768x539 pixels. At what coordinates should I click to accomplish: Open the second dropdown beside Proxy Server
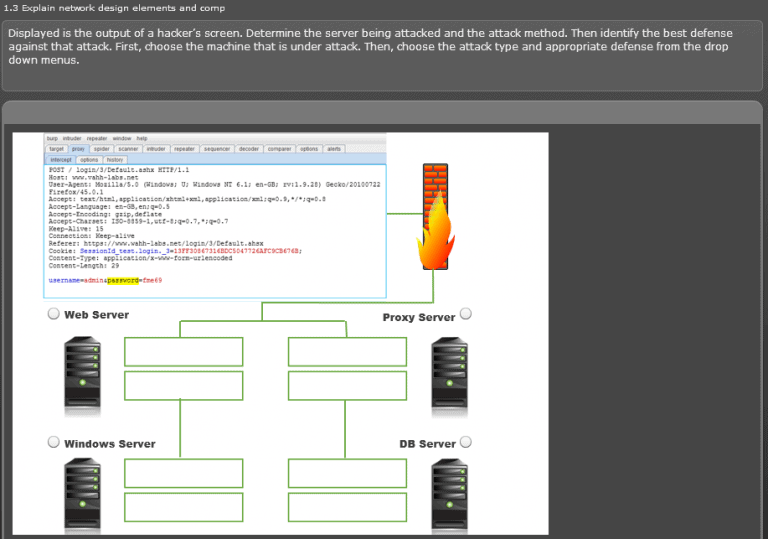347,385
